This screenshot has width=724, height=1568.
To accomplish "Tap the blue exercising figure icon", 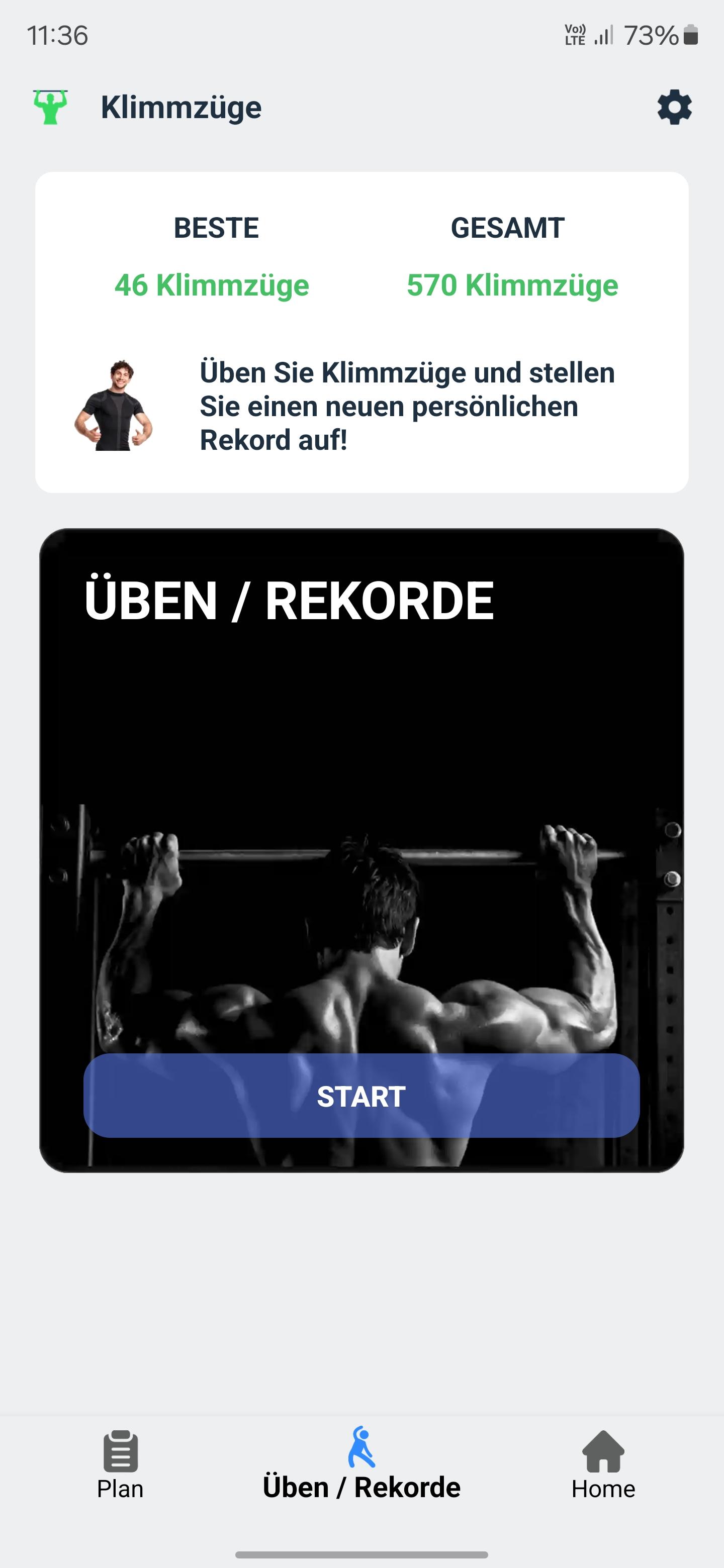I will pyautogui.click(x=361, y=1447).
